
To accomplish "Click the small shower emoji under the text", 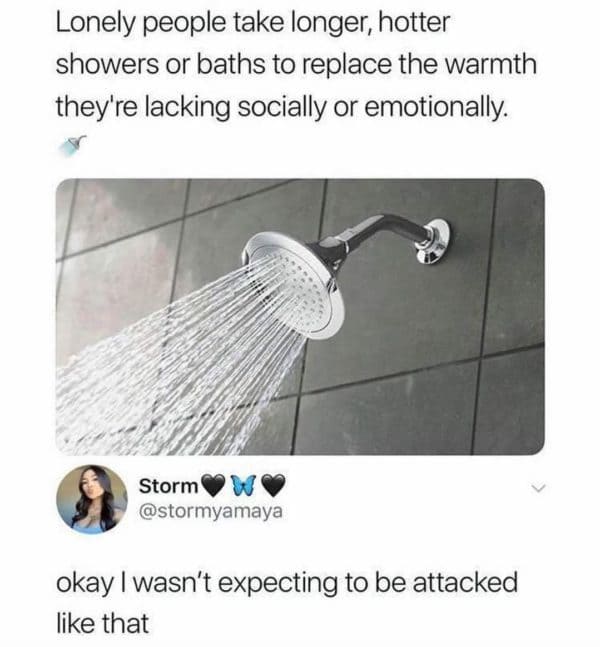I will coord(73,146).
